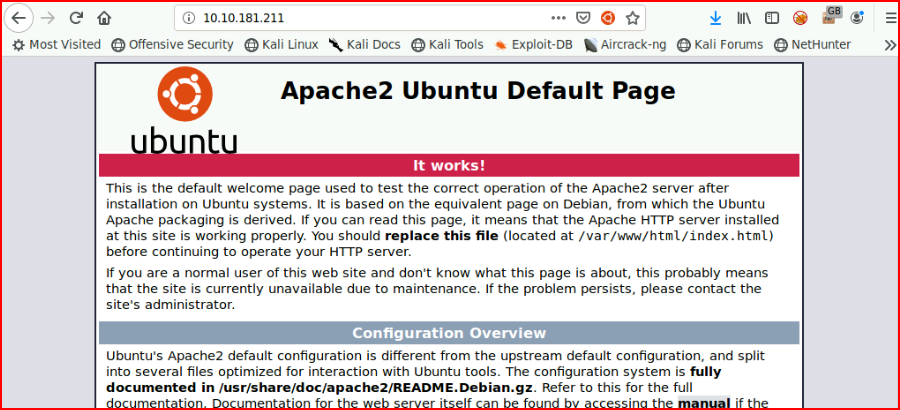The height and width of the screenshot is (410, 900).
Task: Show more bookmarks with the chevron
Action: pyautogui.click(x=889, y=44)
